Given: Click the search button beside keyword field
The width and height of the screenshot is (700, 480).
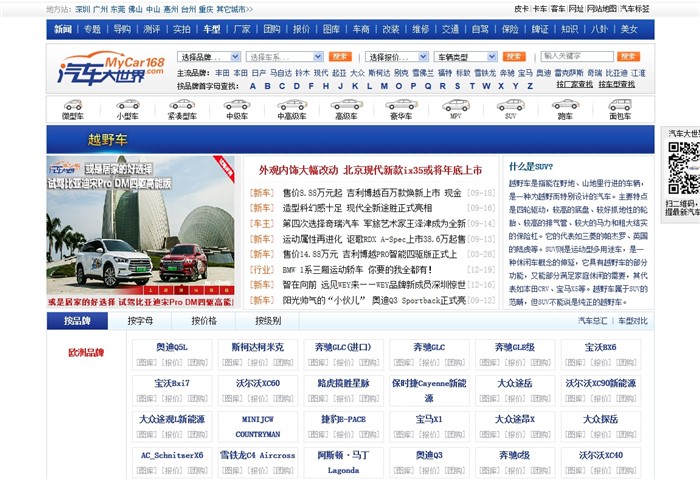Looking at the screenshot, I should click(x=629, y=56).
